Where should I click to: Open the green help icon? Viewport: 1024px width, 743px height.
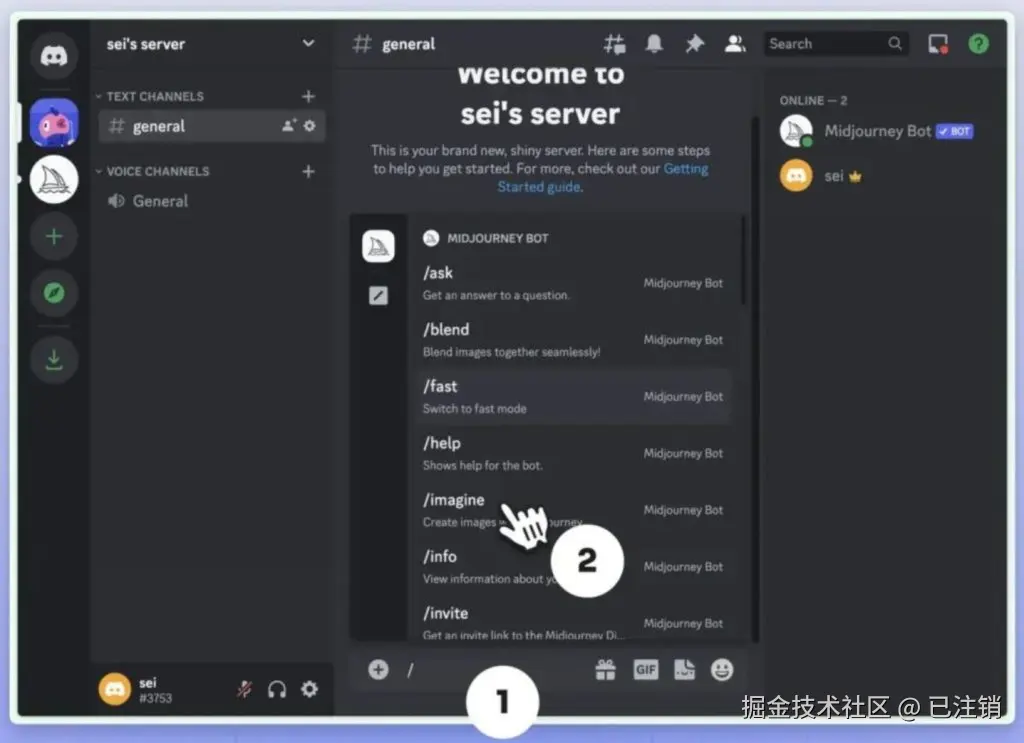pyautogui.click(x=978, y=44)
